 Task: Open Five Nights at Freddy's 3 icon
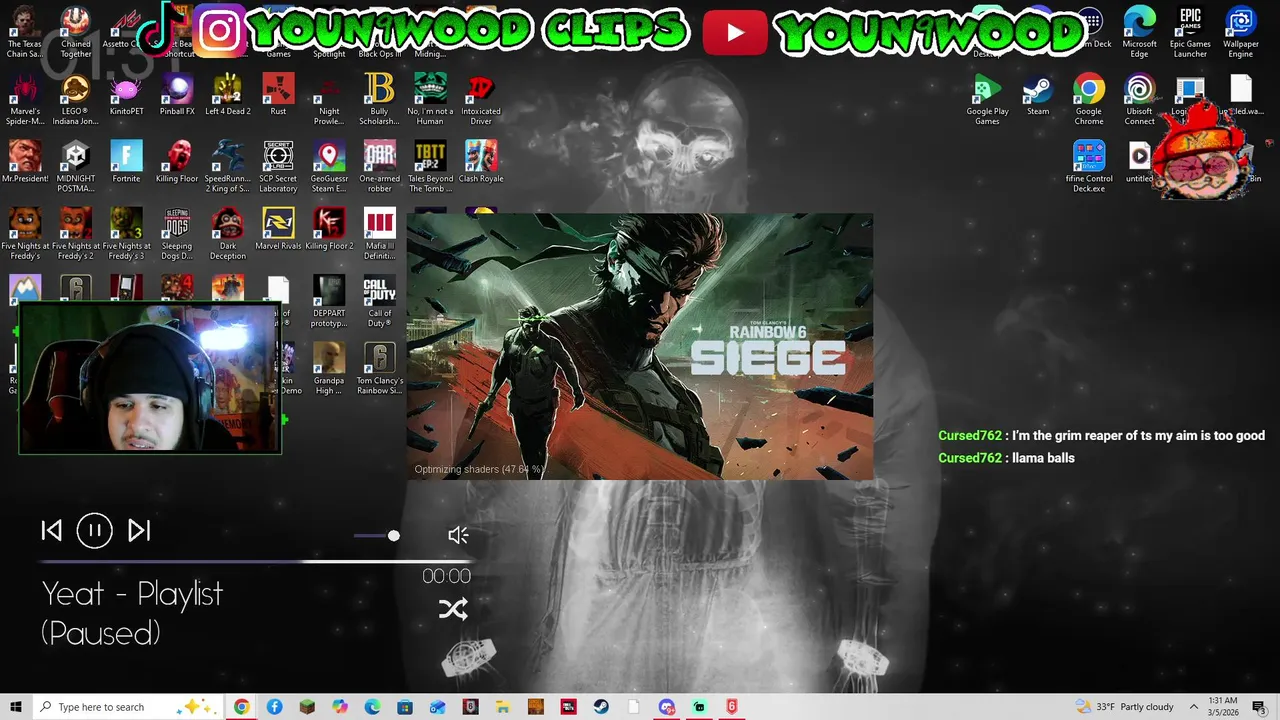coord(126,234)
